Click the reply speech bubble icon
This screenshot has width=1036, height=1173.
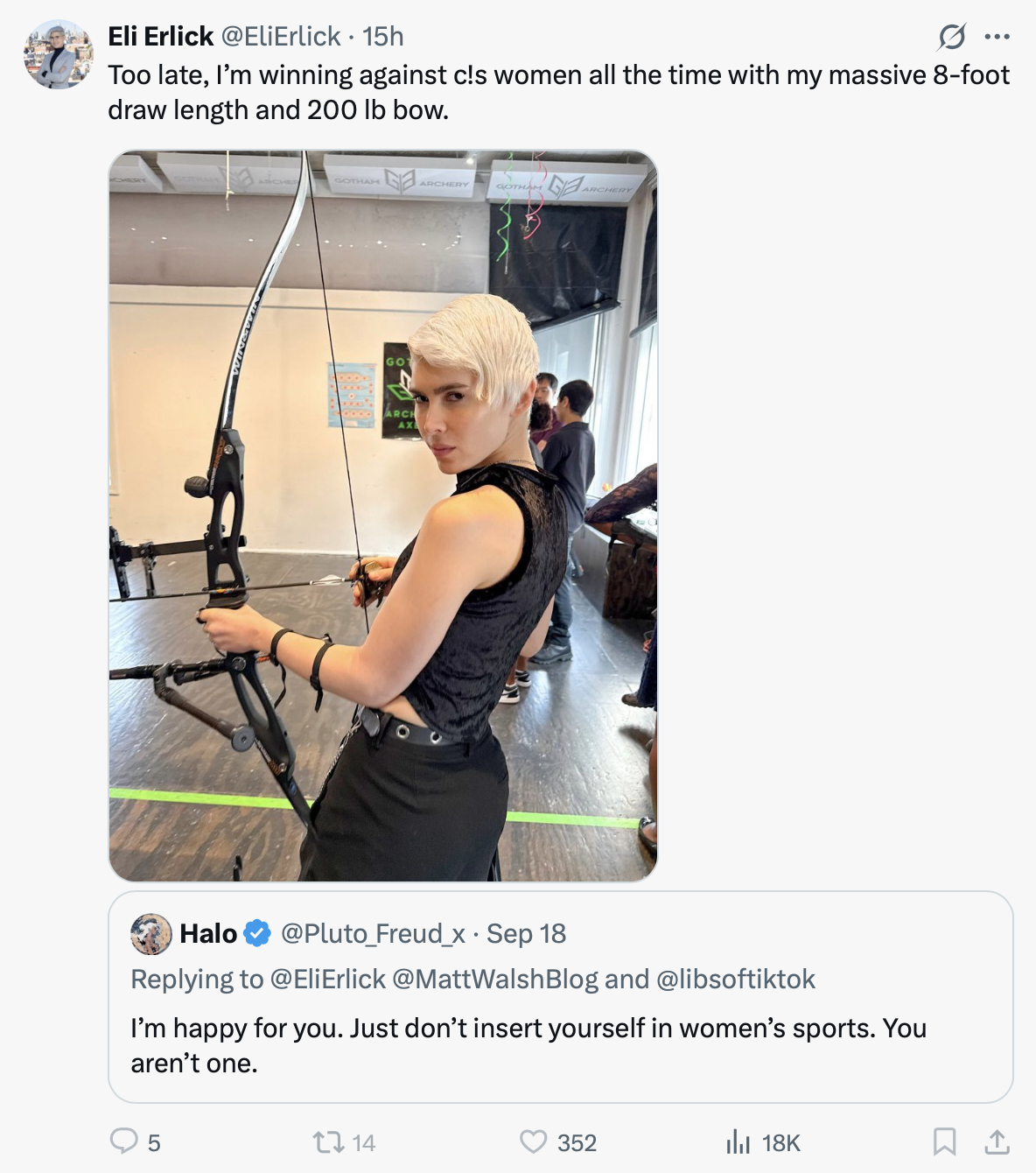click(x=123, y=1141)
